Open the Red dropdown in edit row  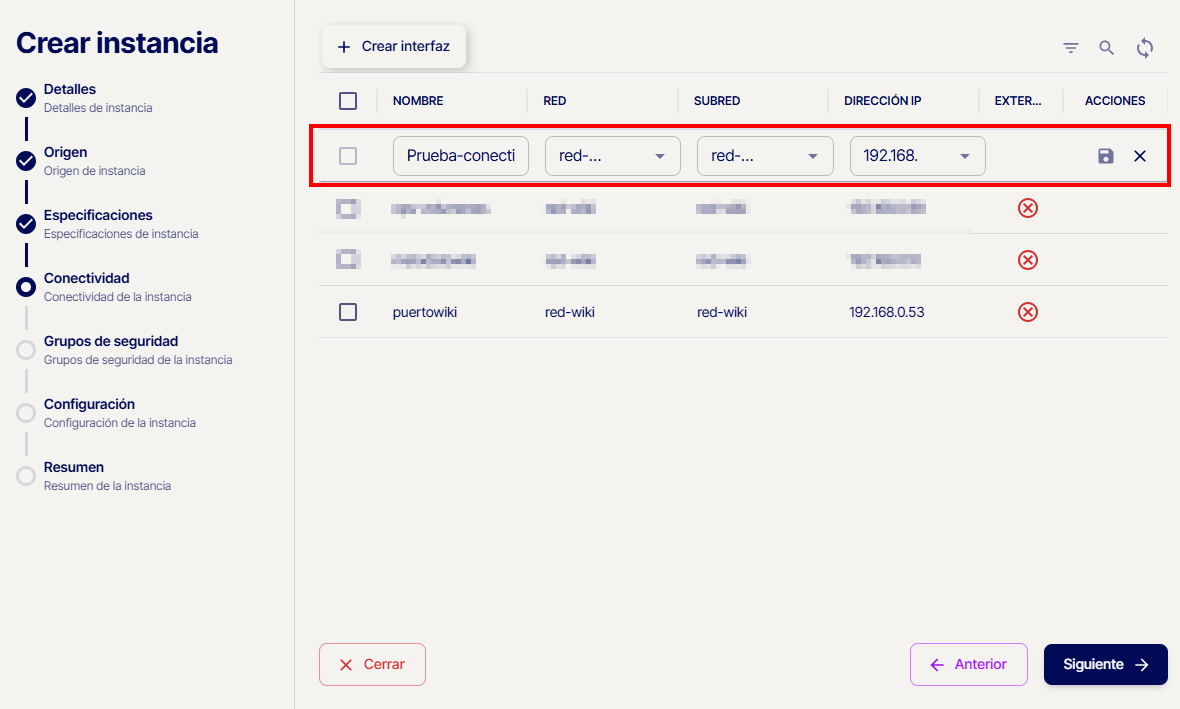(612, 156)
